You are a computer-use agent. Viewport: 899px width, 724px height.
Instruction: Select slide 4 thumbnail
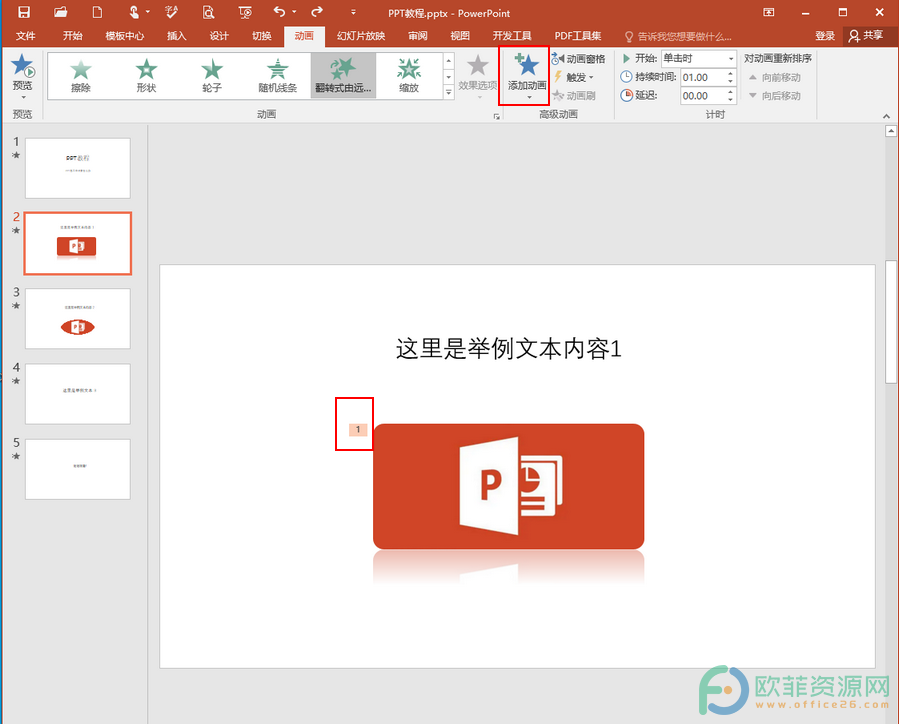(78, 394)
